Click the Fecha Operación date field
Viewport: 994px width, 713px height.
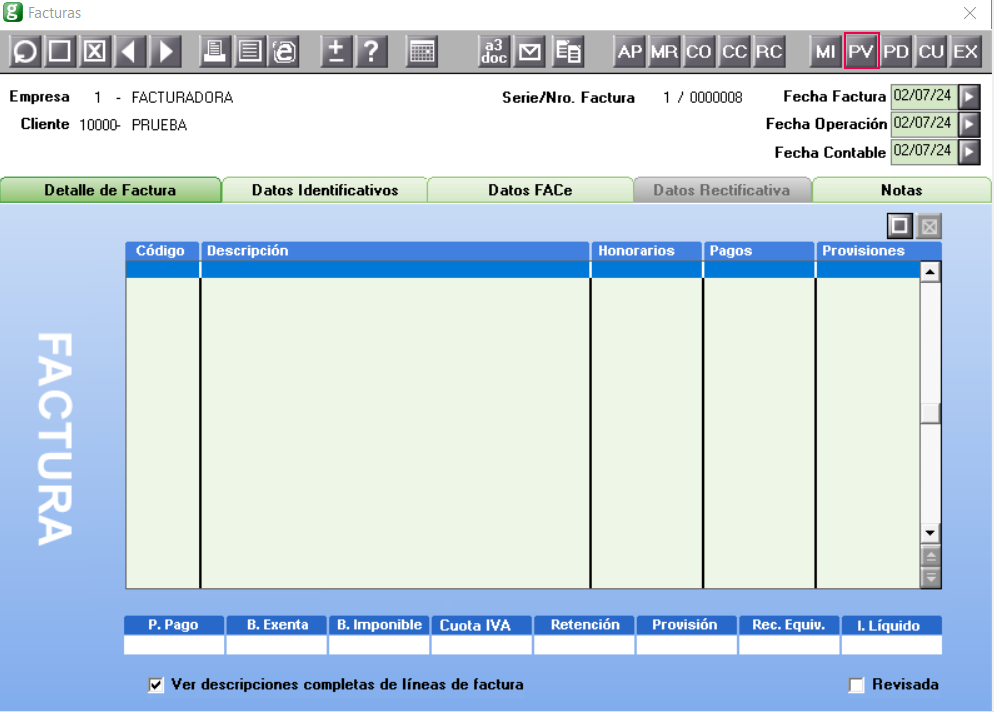pos(924,124)
